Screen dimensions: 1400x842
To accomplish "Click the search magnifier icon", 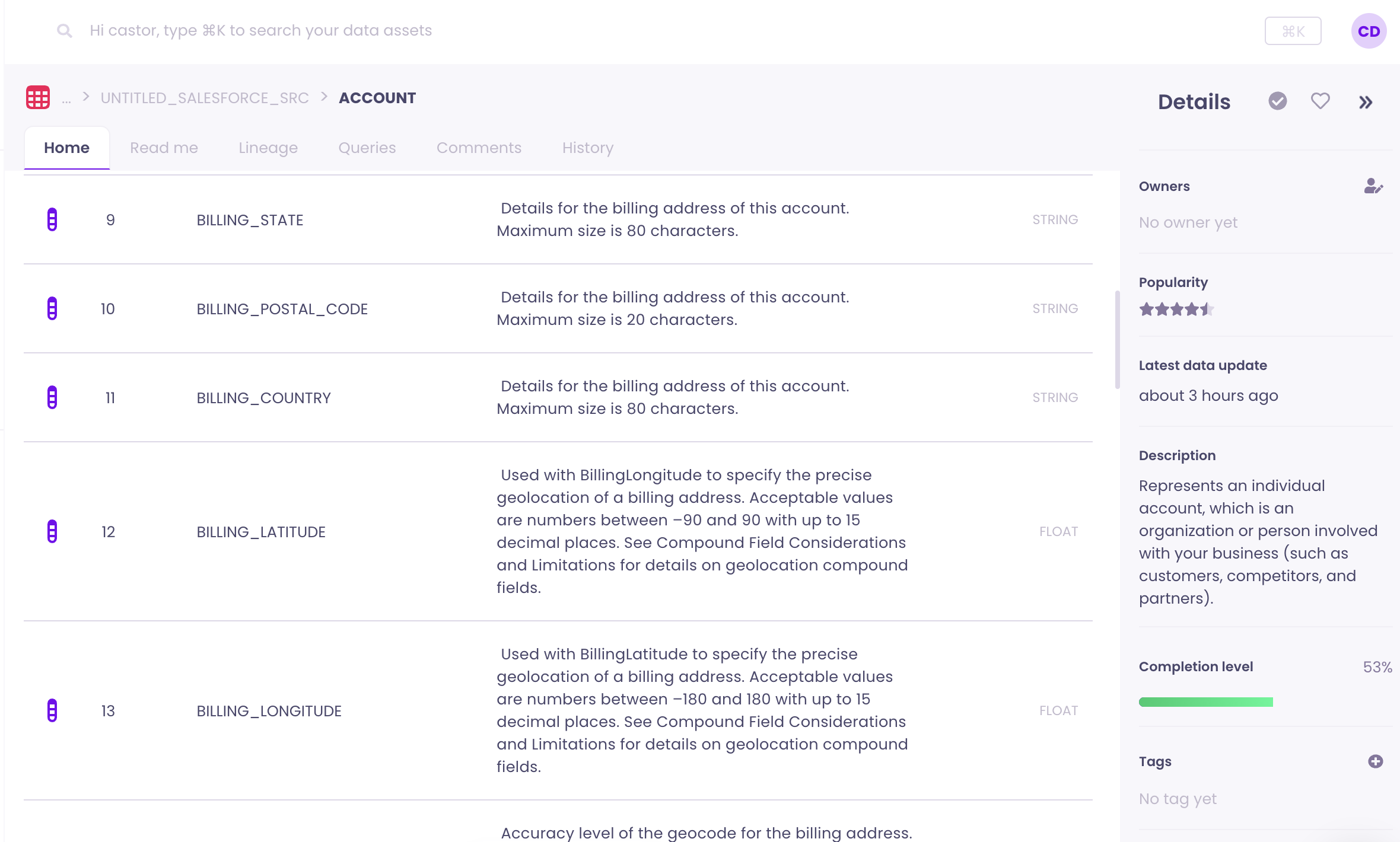I will tap(64, 30).
